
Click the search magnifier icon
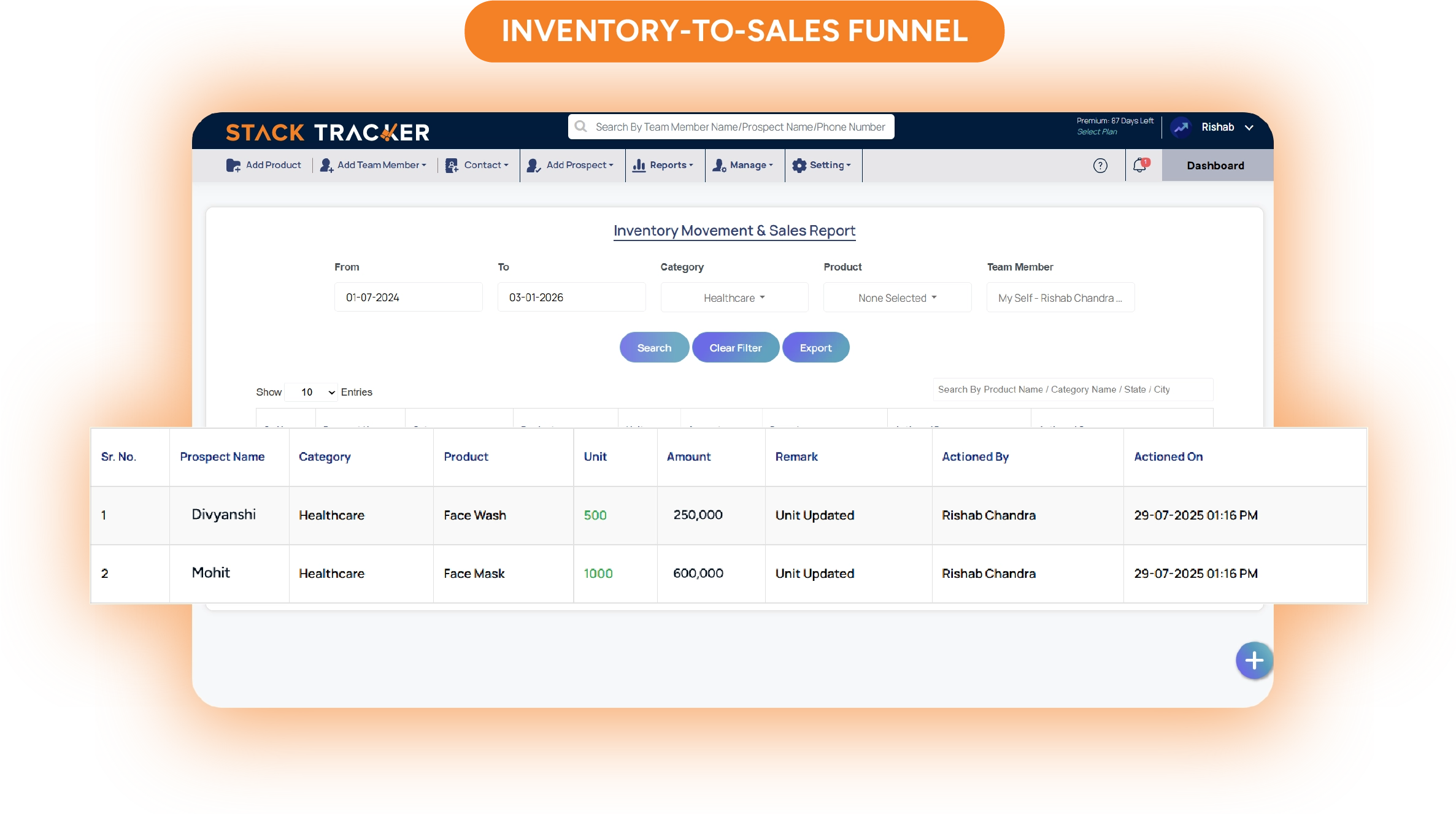(x=580, y=126)
